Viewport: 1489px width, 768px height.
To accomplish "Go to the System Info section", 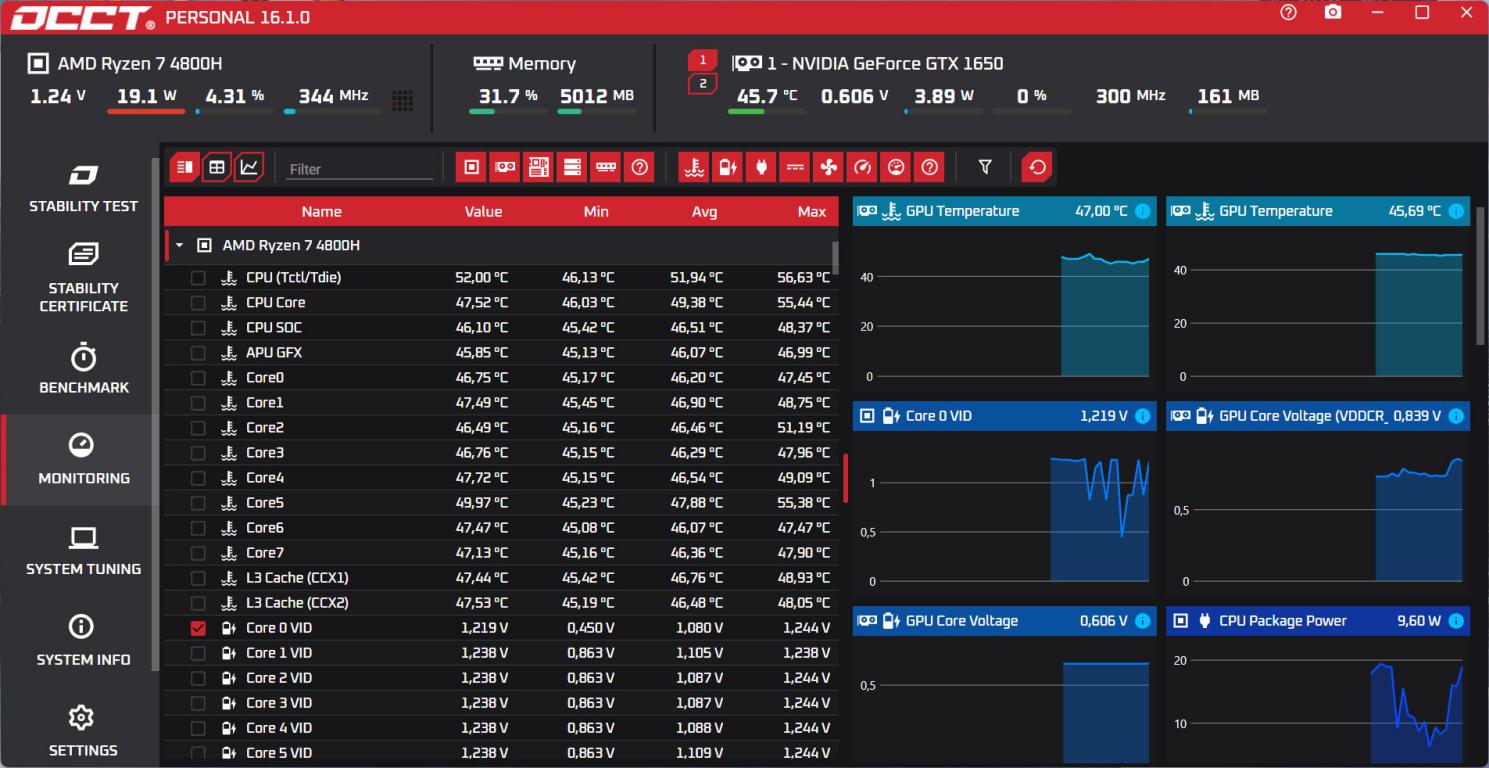I will tap(83, 641).
